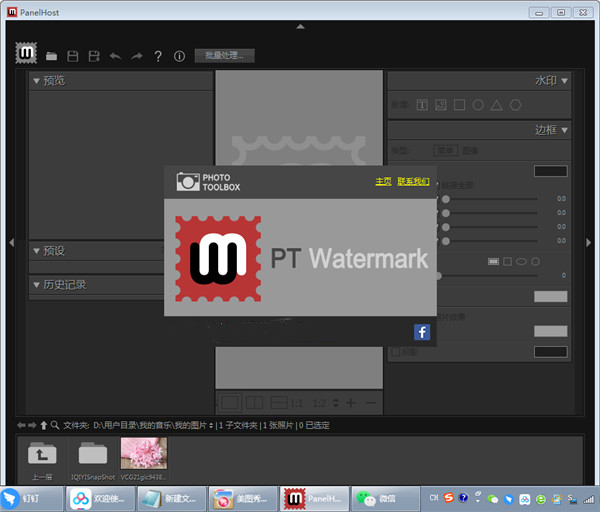
Task: Collapse the 预览 preview panel
Action: coord(36,81)
